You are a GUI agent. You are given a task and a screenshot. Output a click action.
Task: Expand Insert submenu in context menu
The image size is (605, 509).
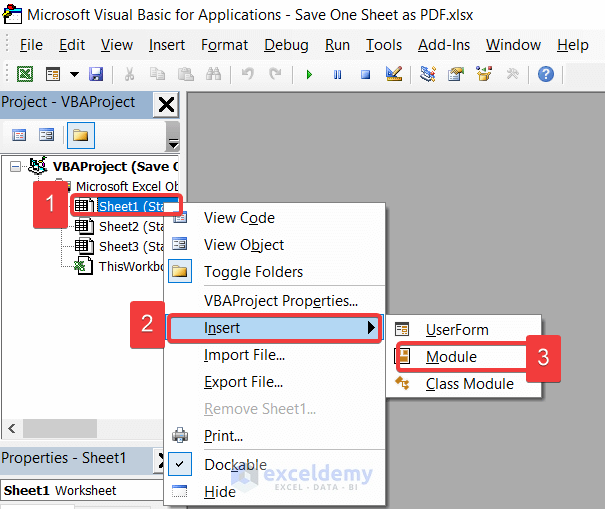(x=275, y=328)
